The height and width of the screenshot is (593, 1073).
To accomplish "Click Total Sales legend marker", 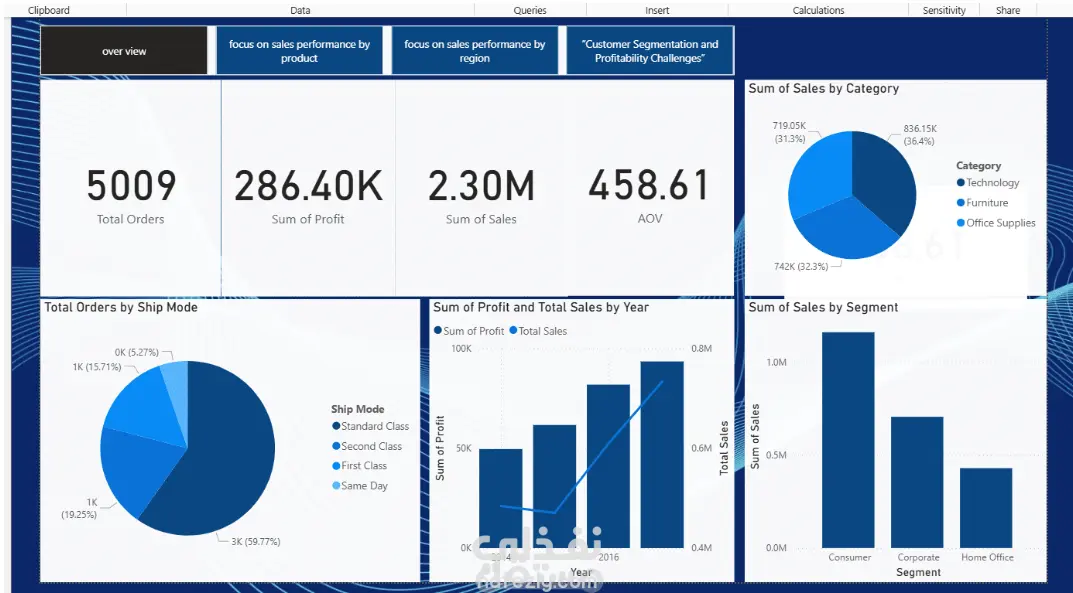I will click(x=513, y=330).
